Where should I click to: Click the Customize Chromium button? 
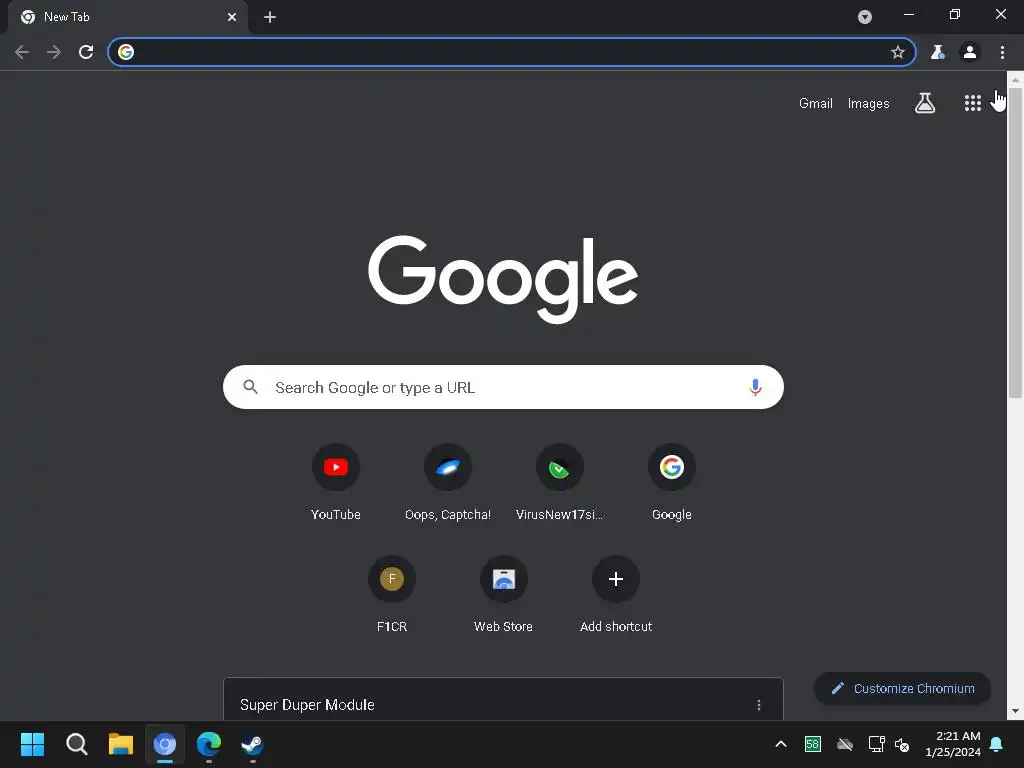point(903,688)
